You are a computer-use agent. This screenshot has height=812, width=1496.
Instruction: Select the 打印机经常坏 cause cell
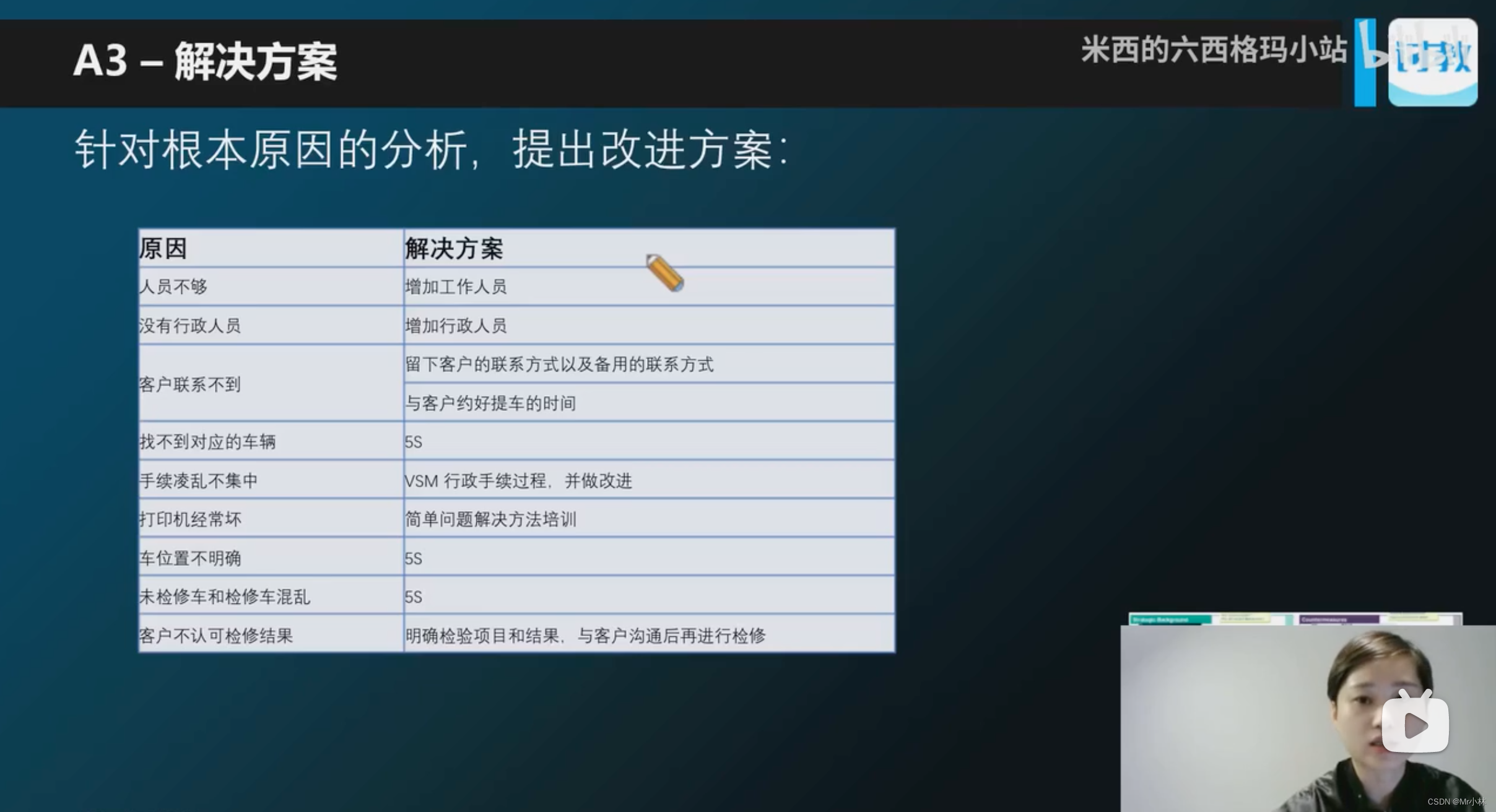coord(190,519)
